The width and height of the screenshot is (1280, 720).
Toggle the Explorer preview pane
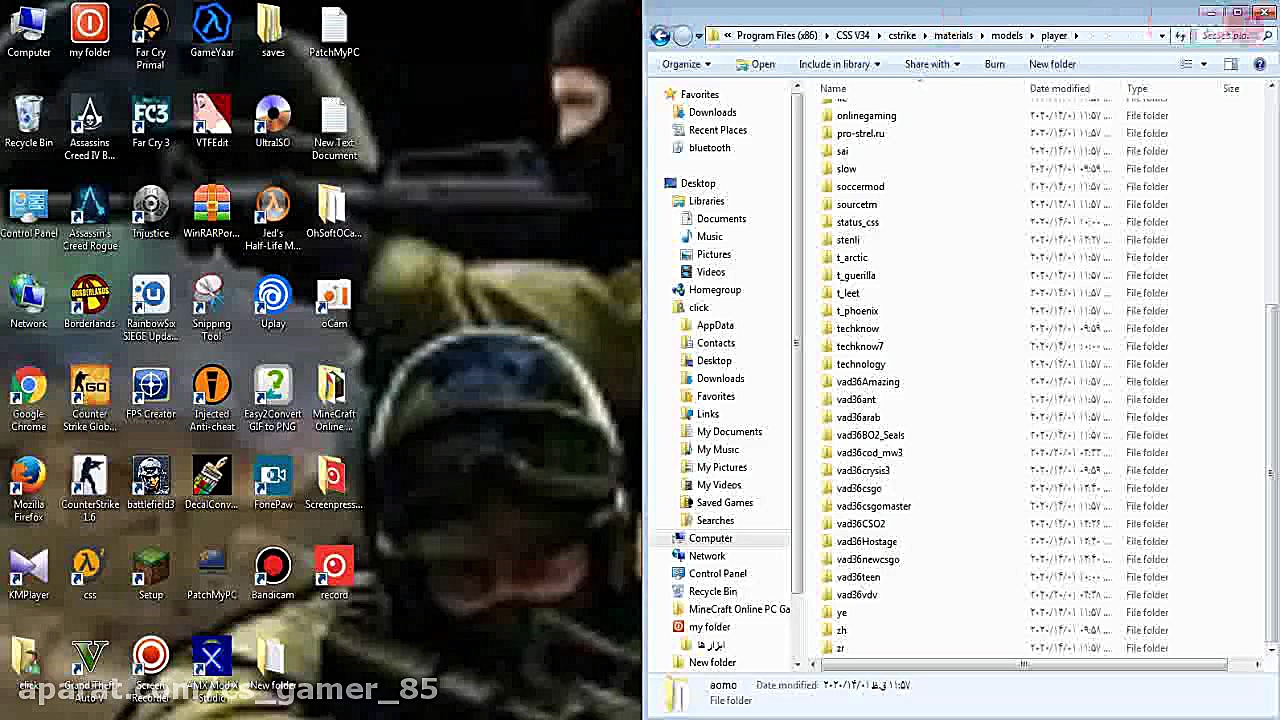[1231, 64]
